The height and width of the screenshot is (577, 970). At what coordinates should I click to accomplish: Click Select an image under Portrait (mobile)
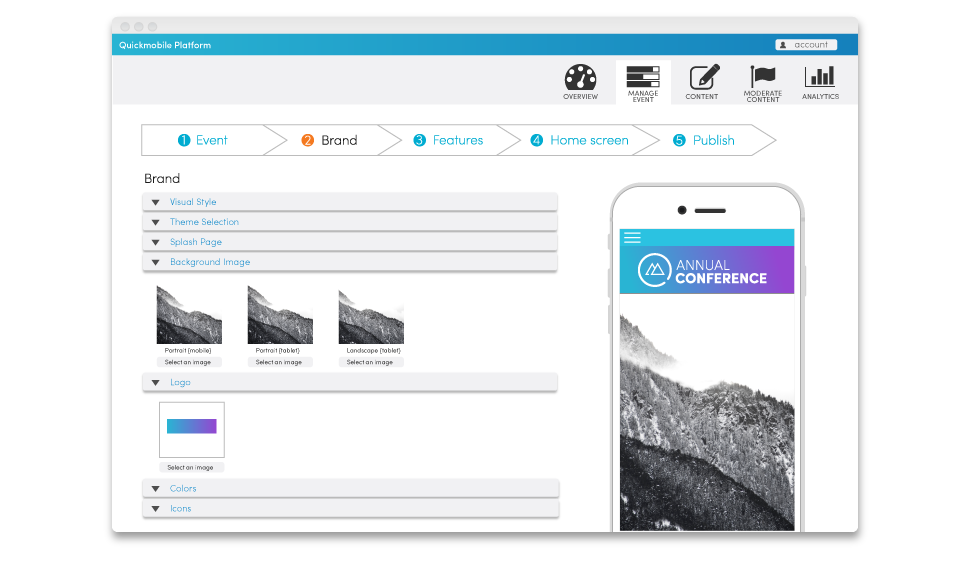pyautogui.click(x=188, y=362)
